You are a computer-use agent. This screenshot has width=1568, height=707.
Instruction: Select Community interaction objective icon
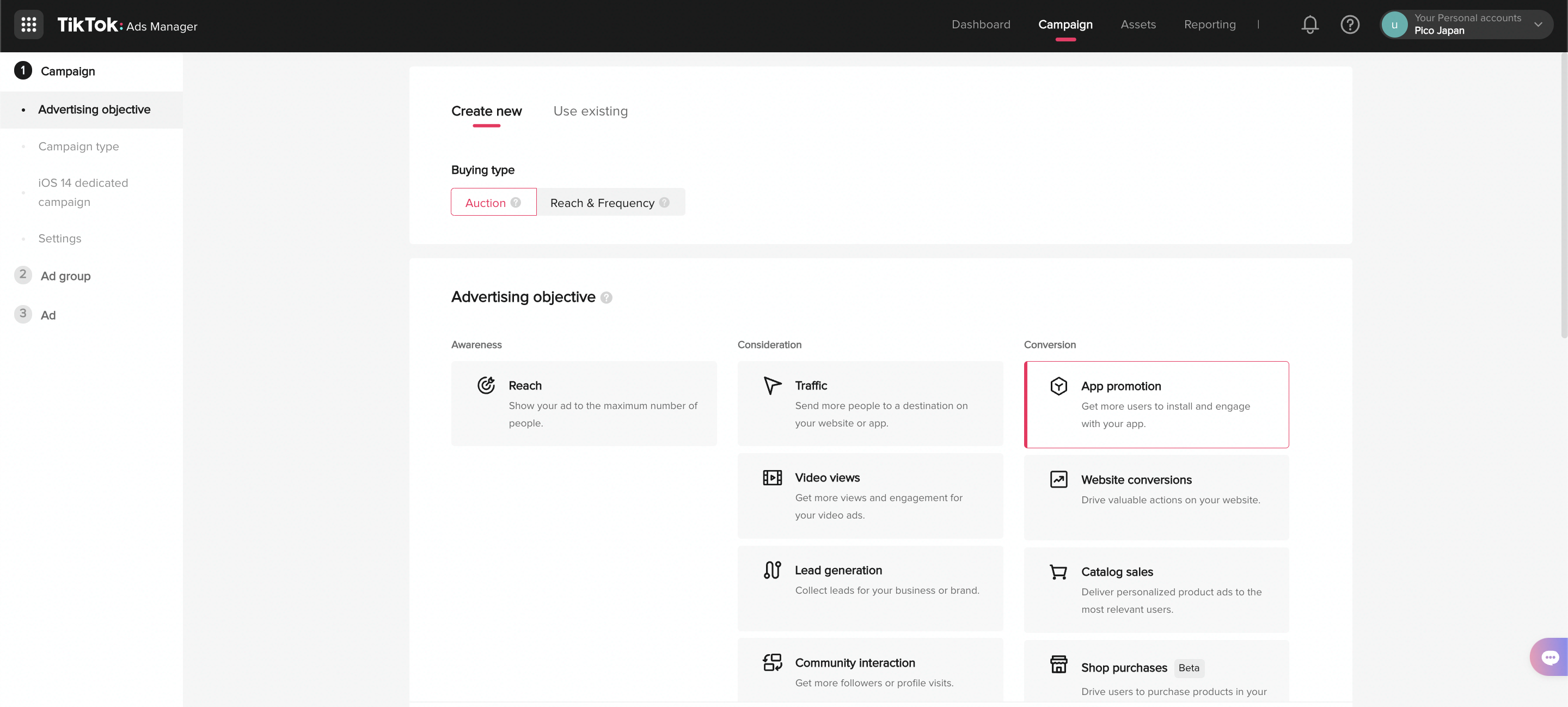(771, 662)
